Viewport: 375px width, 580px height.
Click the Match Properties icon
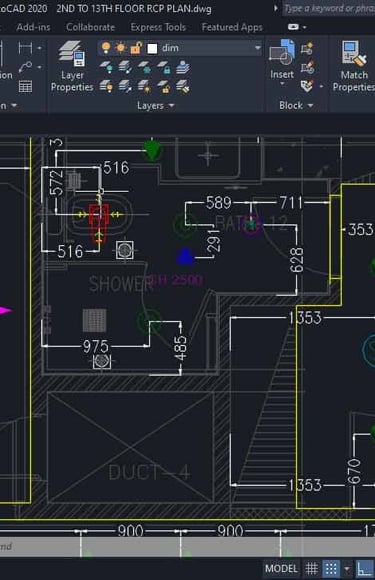354,66
